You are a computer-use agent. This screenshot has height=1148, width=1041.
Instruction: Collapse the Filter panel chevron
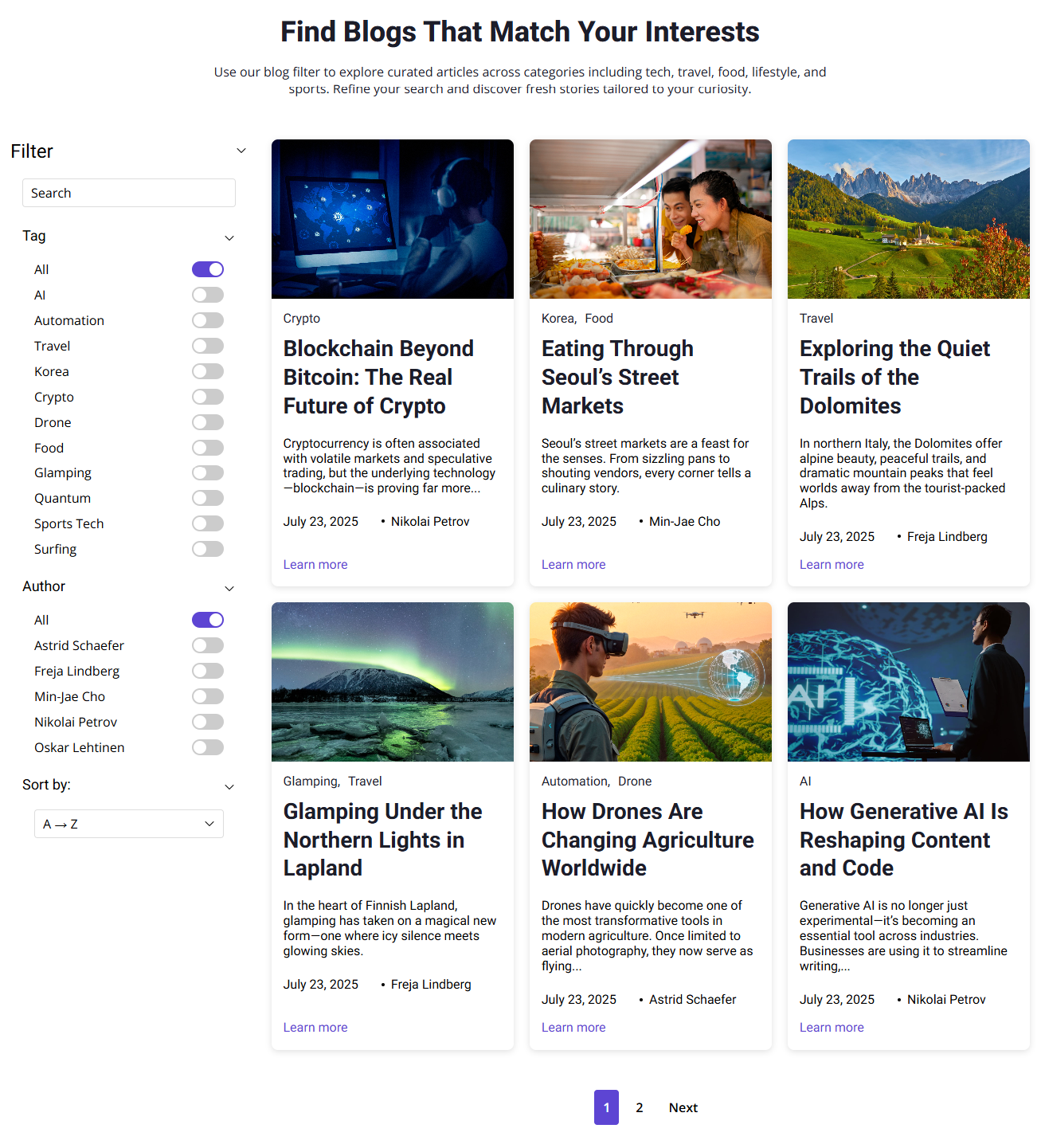pyautogui.click(x=241, y=151)
